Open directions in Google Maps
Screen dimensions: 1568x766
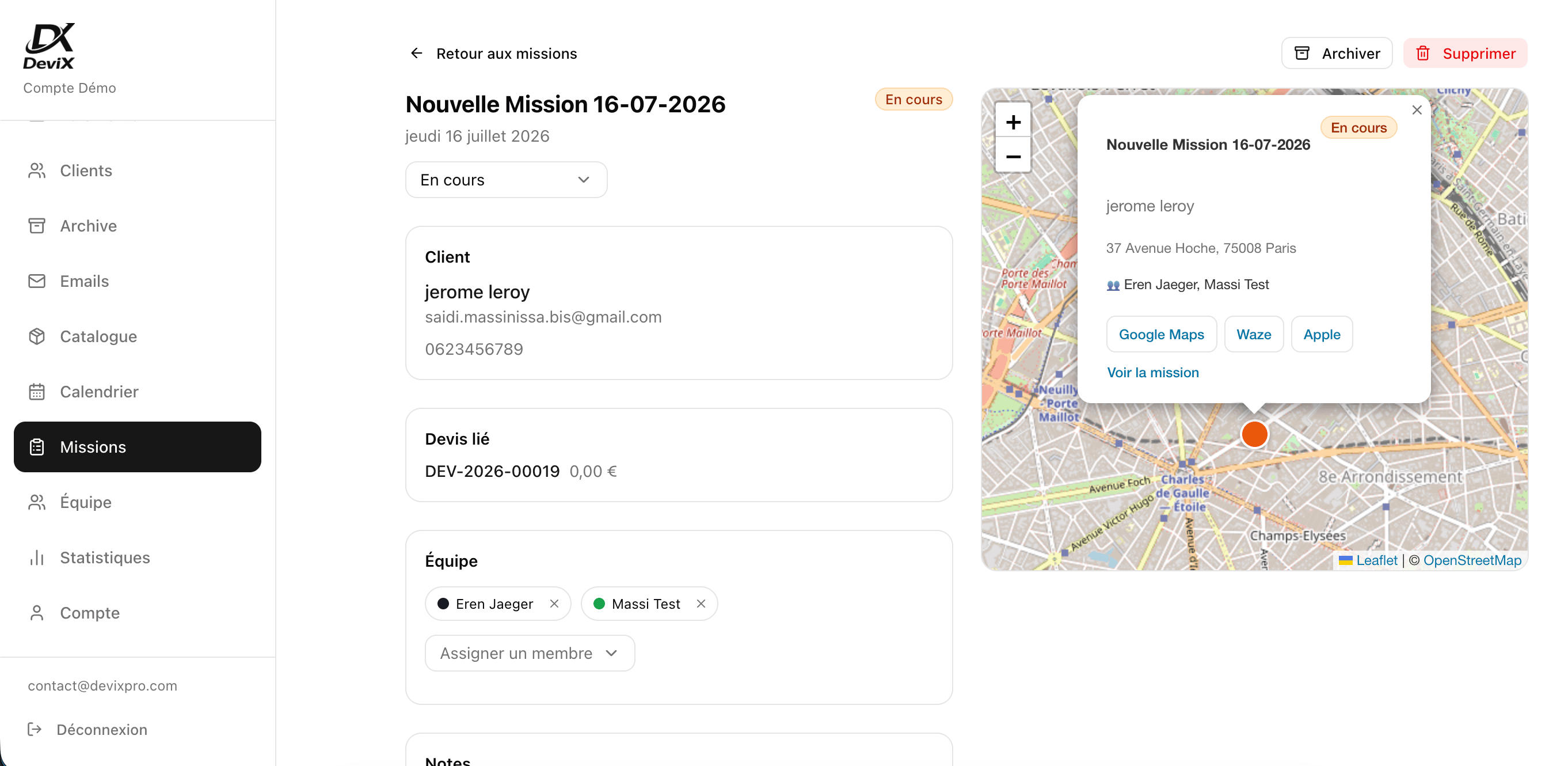(1162, 334)
